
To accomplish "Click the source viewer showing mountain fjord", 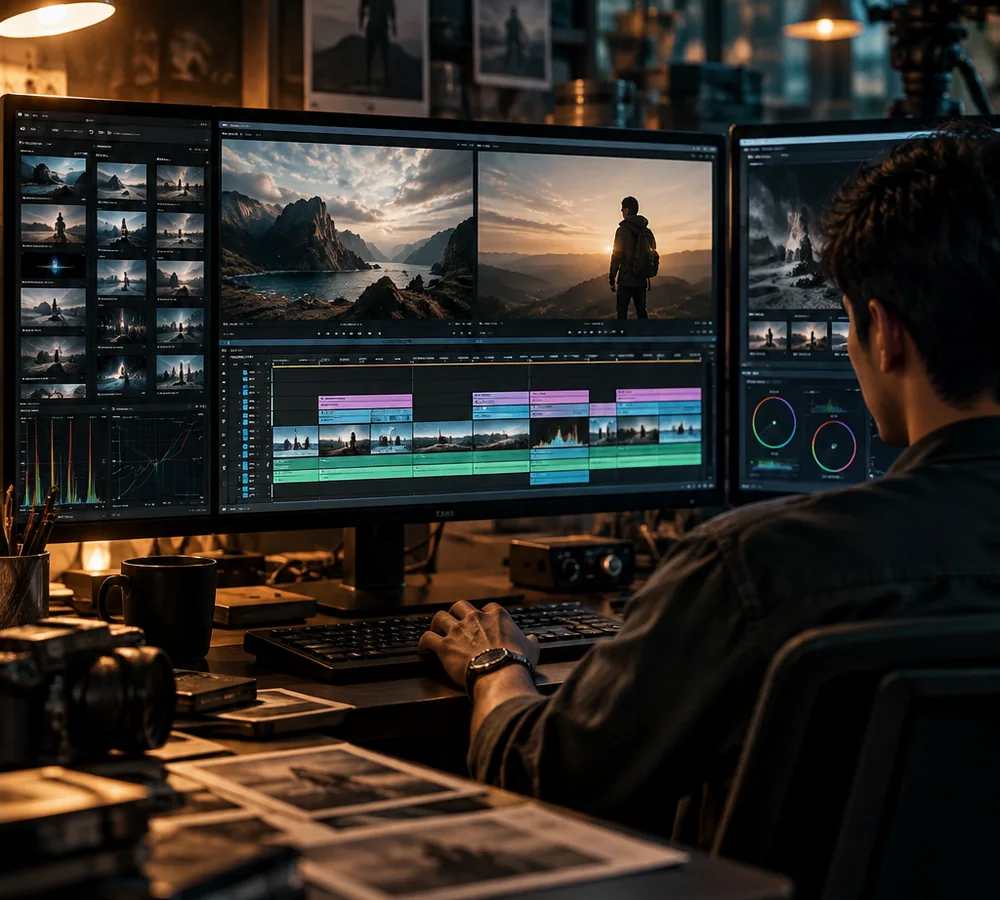I will coord(347,230).
